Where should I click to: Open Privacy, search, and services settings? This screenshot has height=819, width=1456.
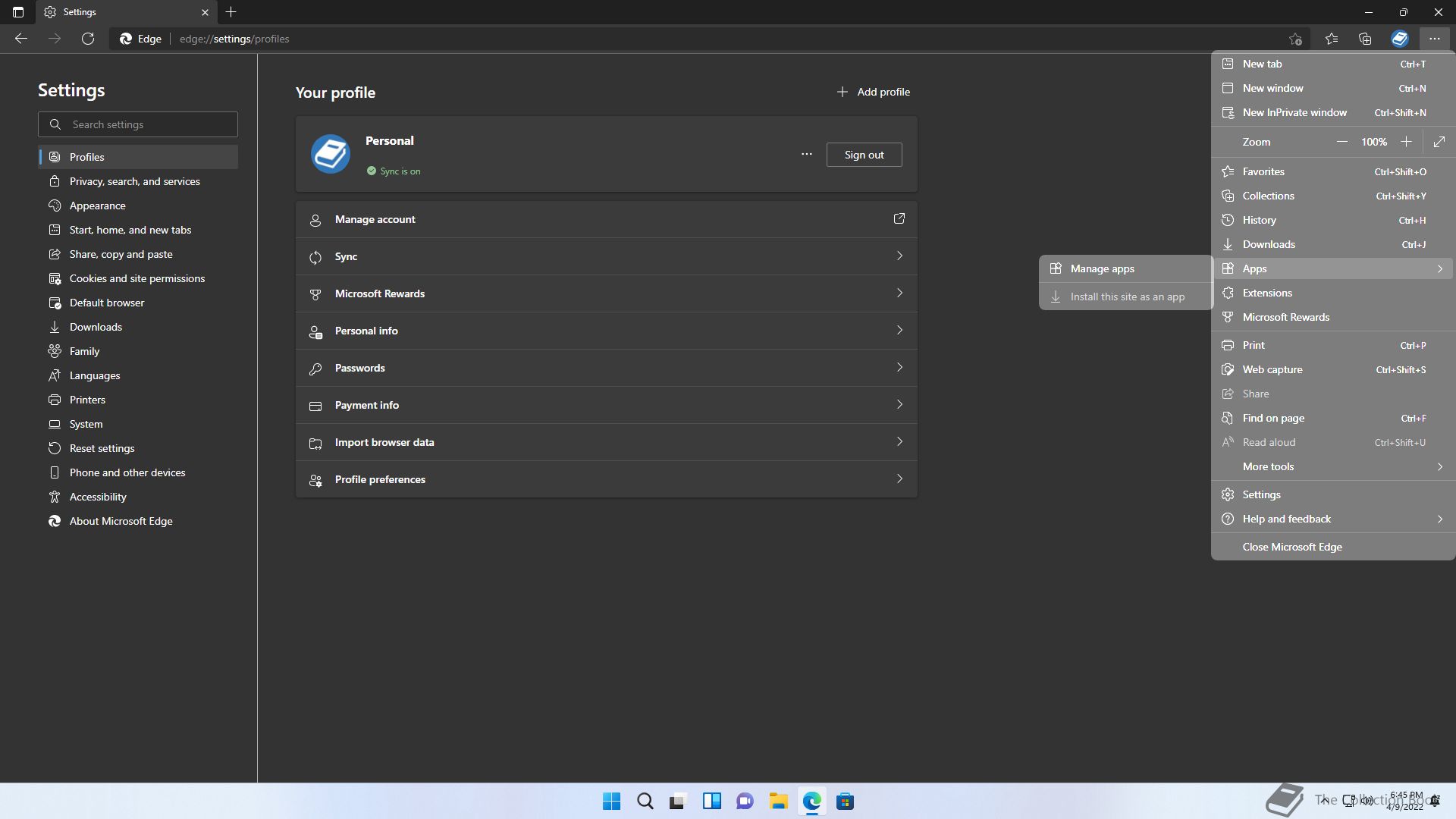point(138,181)
